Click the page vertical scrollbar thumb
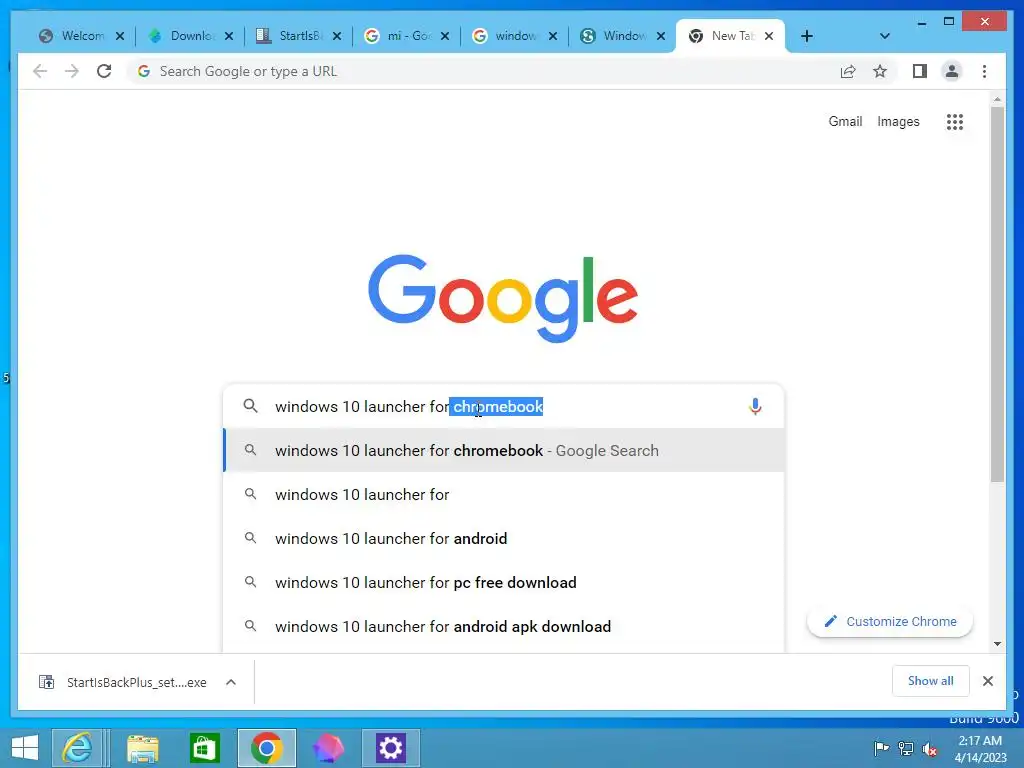This screenshot has width=1024, height=768. point(997,294)
